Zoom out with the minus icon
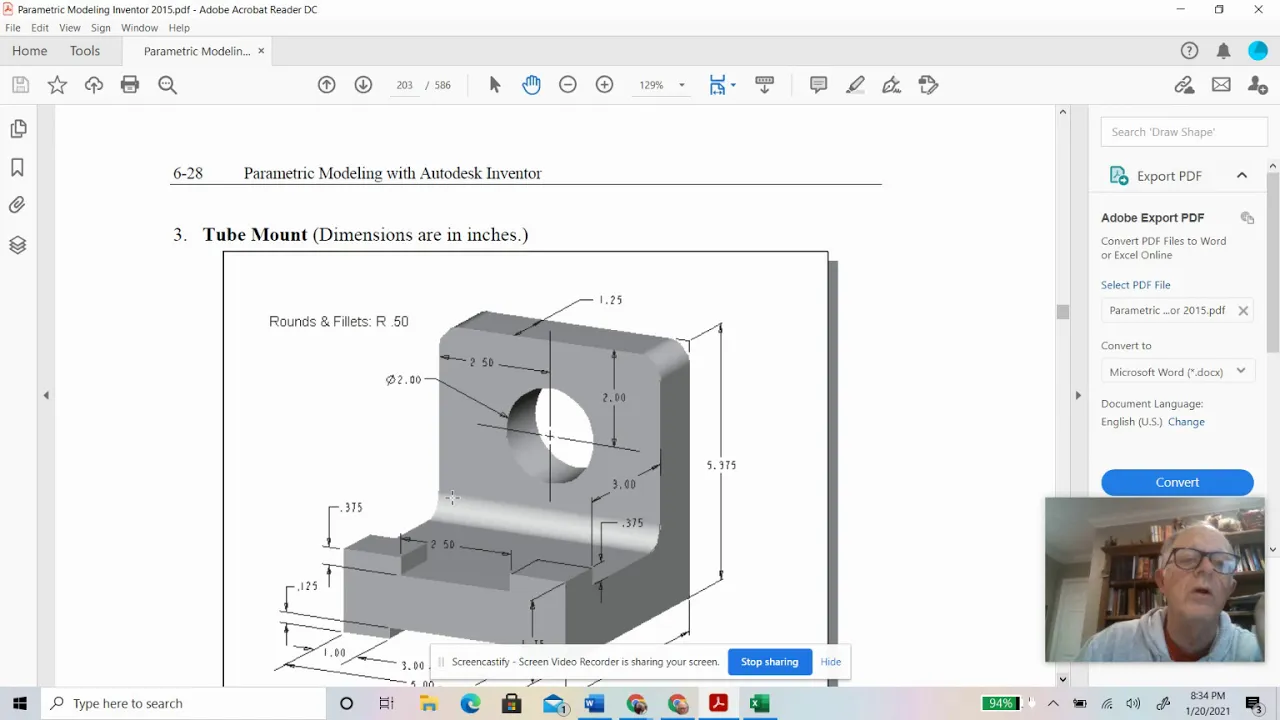 [x=568, y=85]
